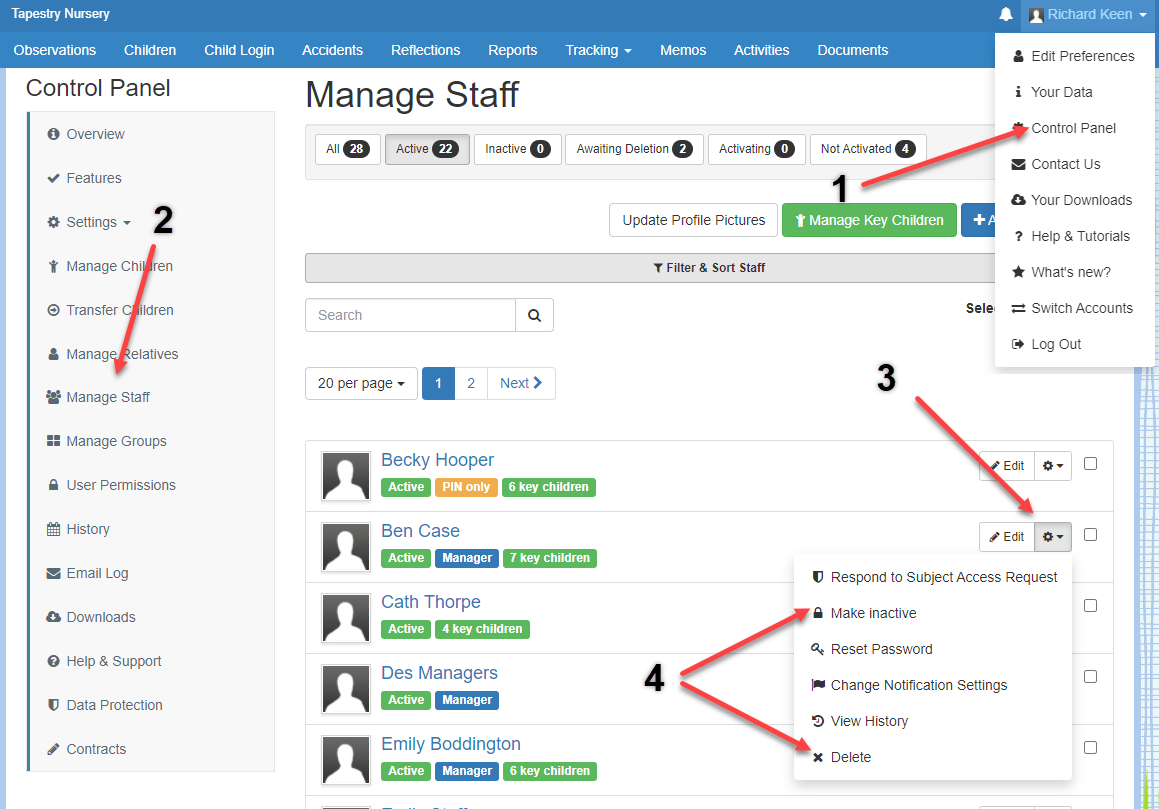Click Help & Support question icon

pyautogui.click(x=53, y=661)
